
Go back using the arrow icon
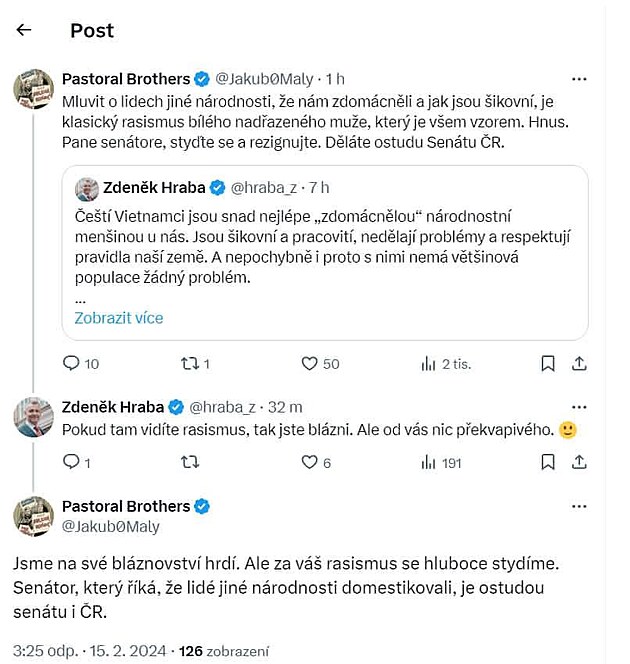24,30
